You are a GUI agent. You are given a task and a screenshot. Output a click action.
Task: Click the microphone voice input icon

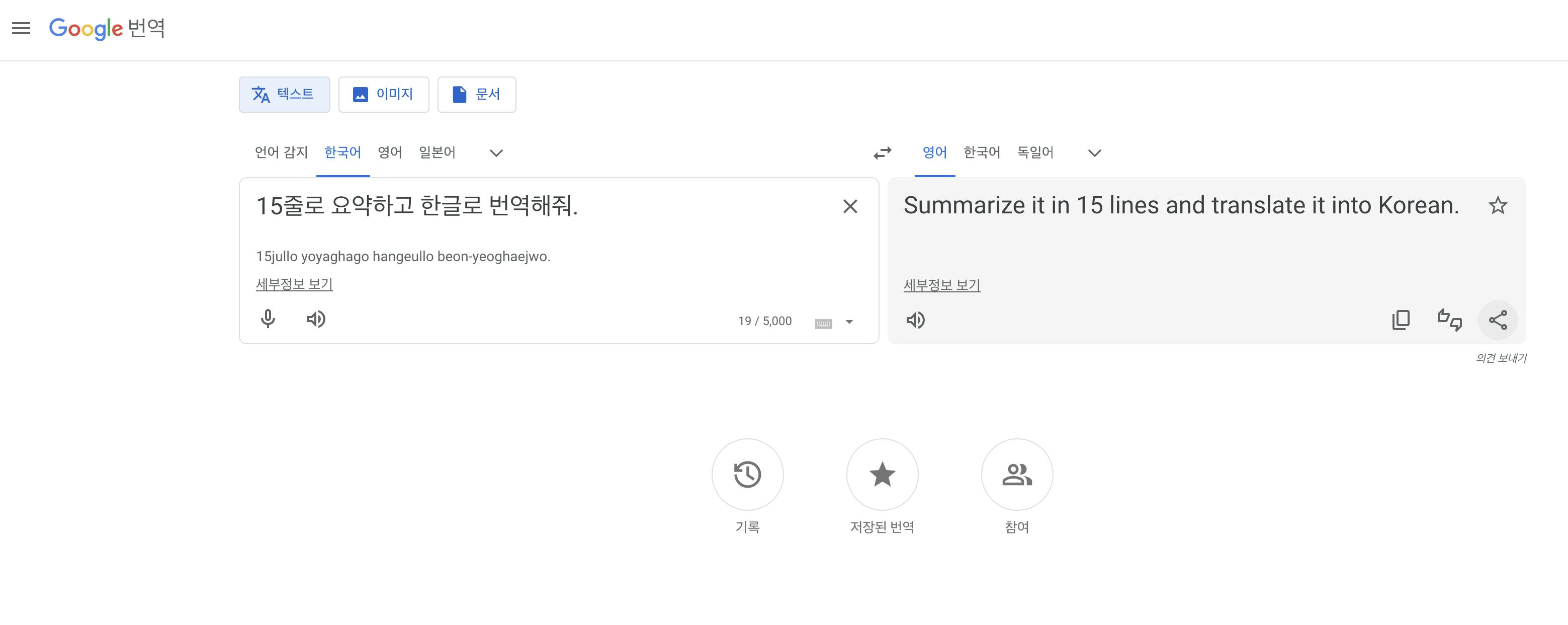(x=268, y=319)
